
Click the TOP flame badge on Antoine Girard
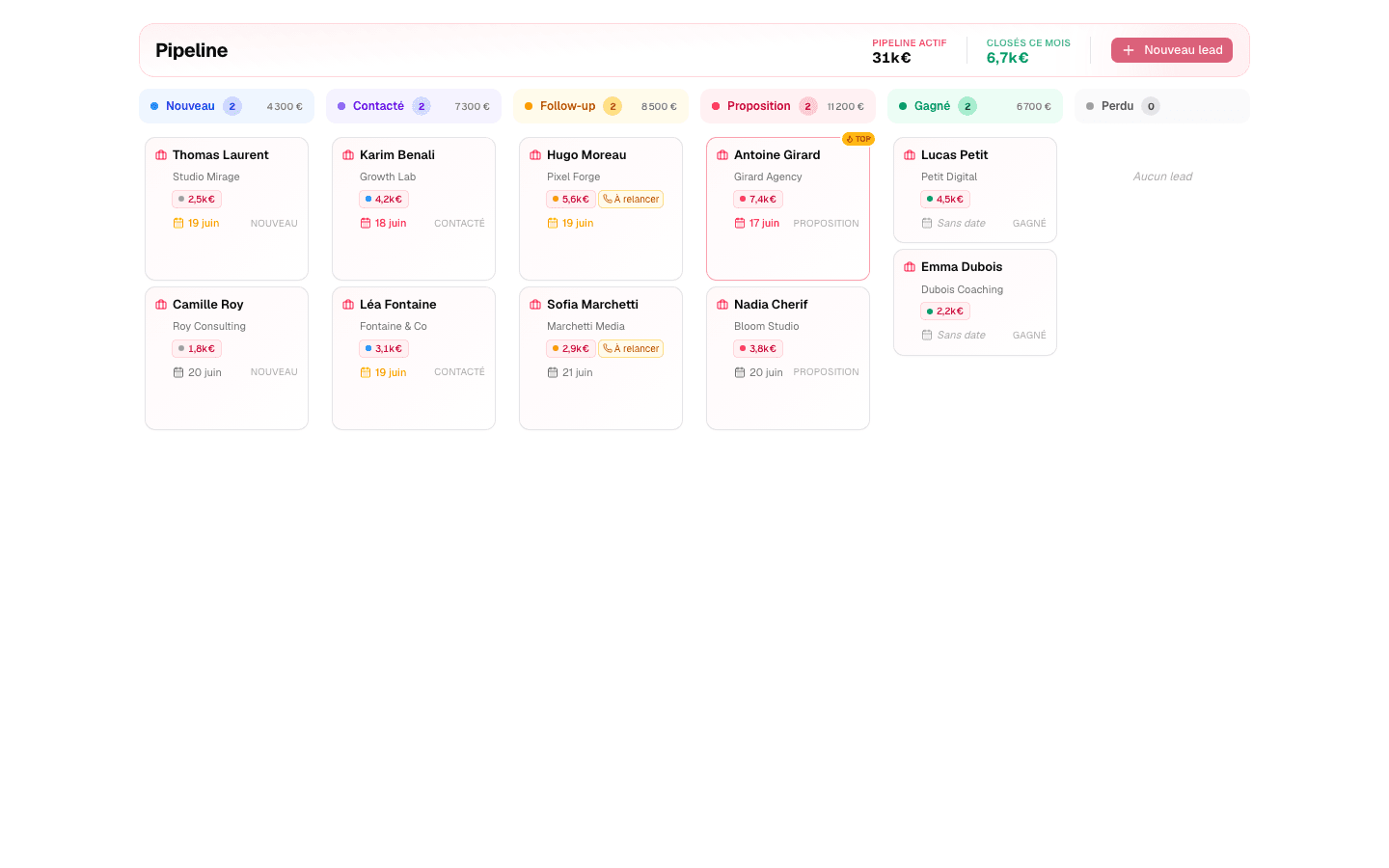[858, 139]
